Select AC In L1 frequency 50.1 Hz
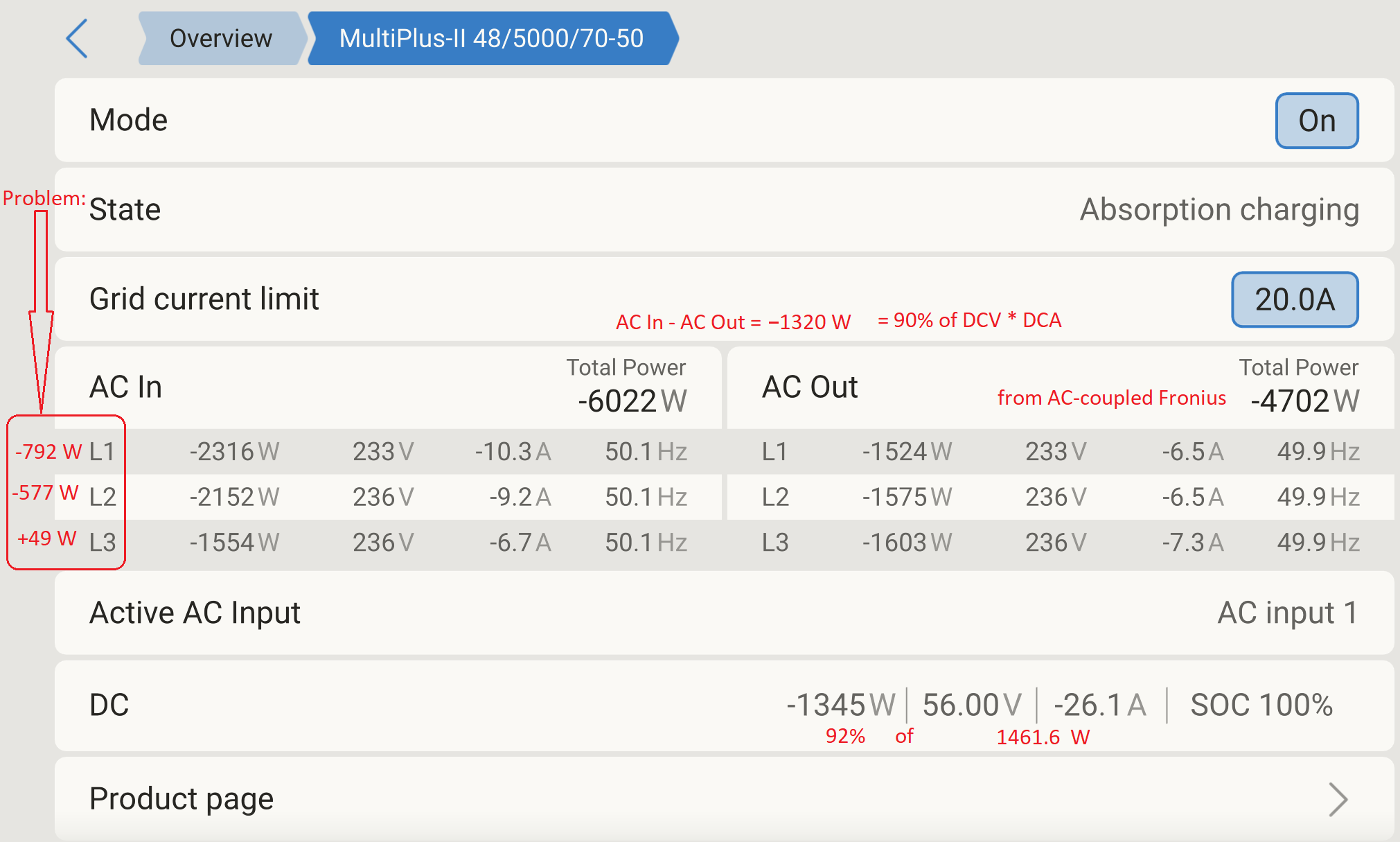The width and height of the screenshot is (1400, 842). [646, 452]
